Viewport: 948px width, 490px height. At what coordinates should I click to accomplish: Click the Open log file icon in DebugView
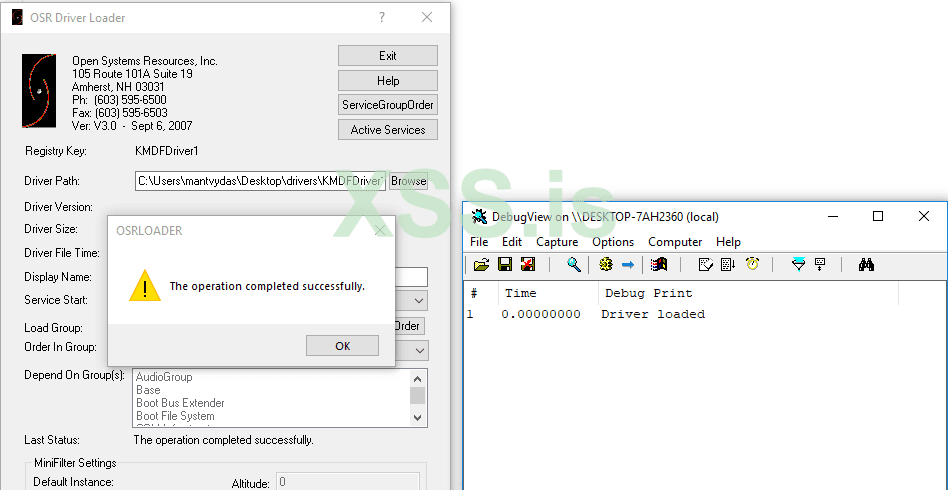(x=481, y=264)
